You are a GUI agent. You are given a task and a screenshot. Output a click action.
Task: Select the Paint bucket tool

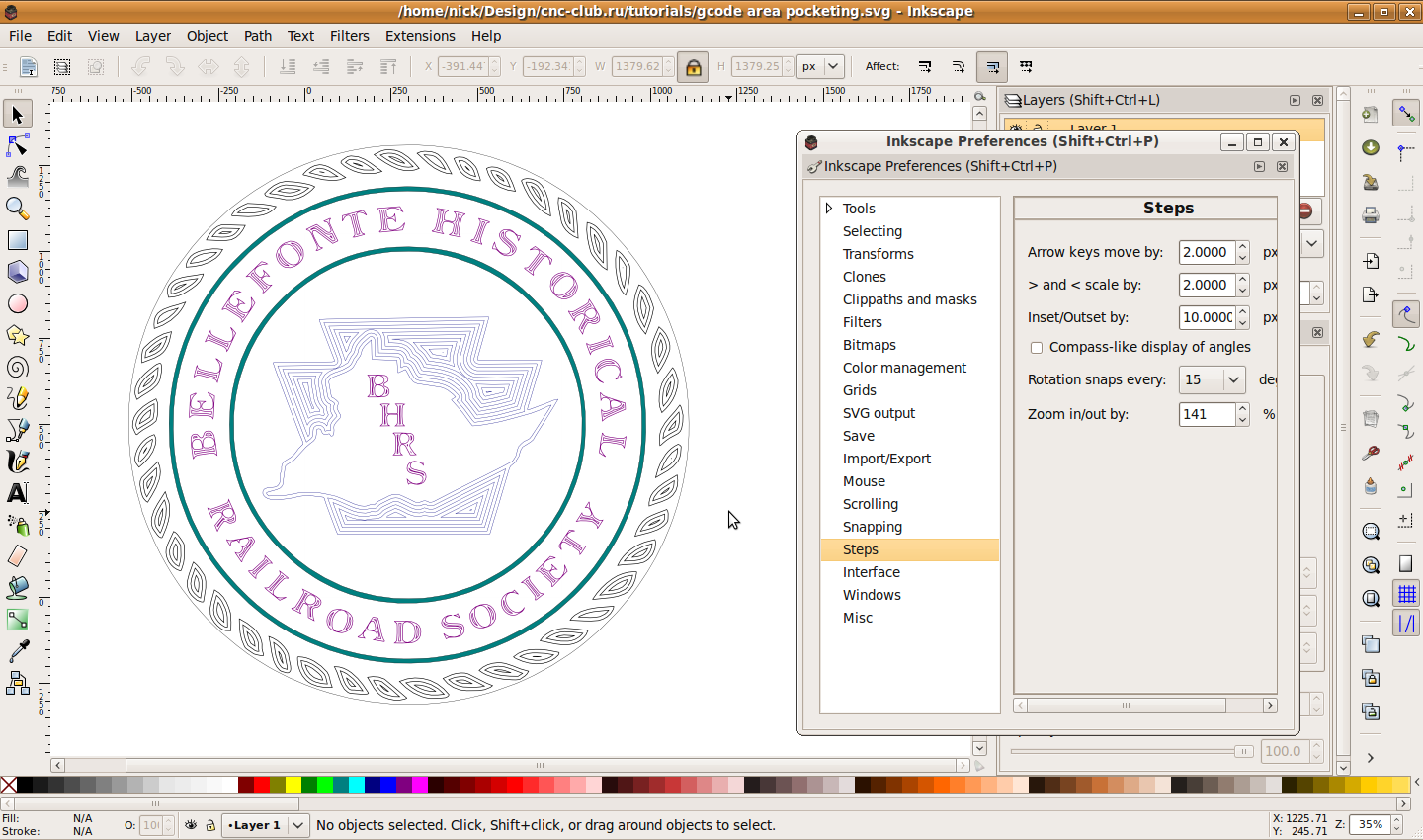tap(18, 588)
